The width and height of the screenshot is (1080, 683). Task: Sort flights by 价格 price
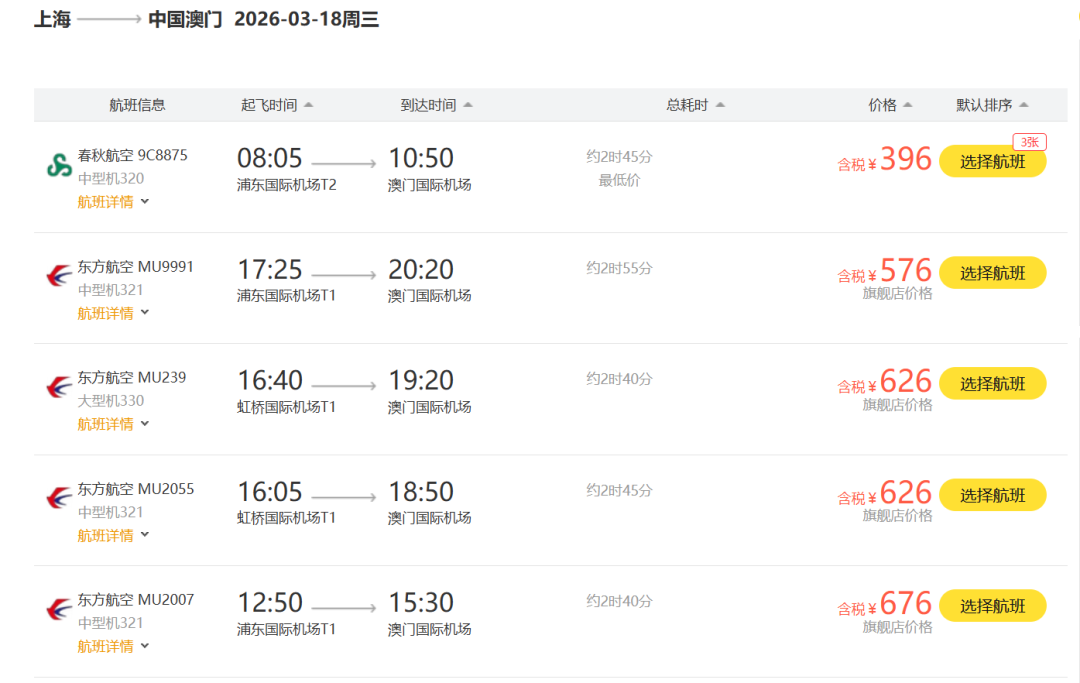[x=890, y=105]
